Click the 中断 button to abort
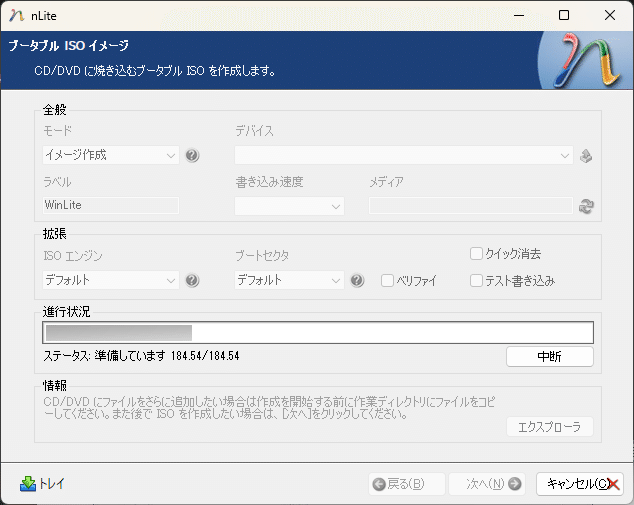The height and width of the screenshot is (505, 634). pos(549,357)
